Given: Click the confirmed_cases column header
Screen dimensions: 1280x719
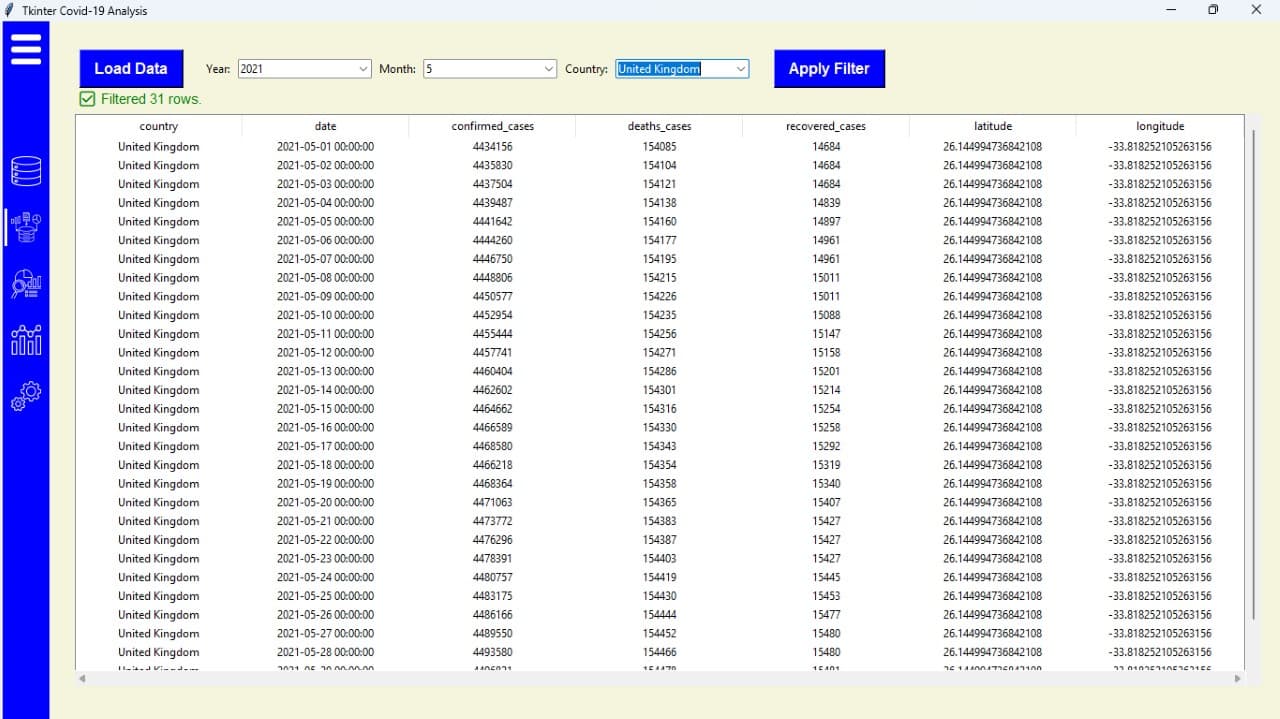Looking at the screenshot, I should tap(492, 126).
